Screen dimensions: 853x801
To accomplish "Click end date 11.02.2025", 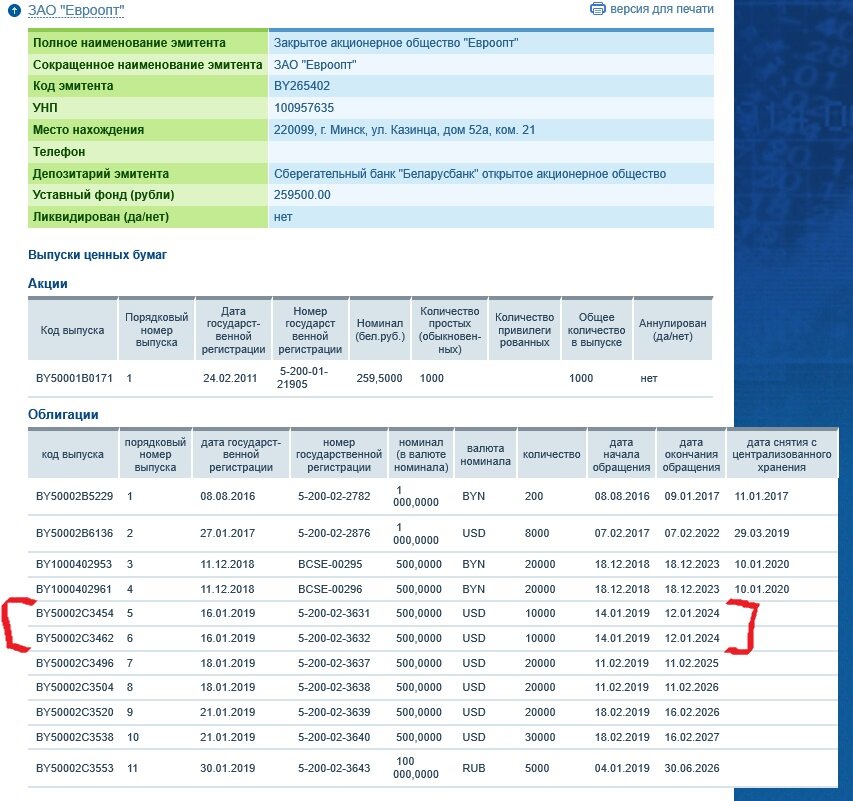I will coord(691,663).
